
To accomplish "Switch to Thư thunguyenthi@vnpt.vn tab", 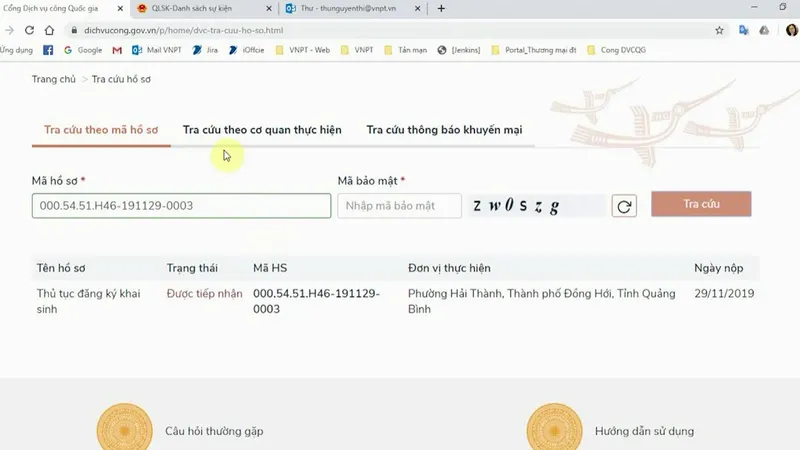I will tap(347, 9).
